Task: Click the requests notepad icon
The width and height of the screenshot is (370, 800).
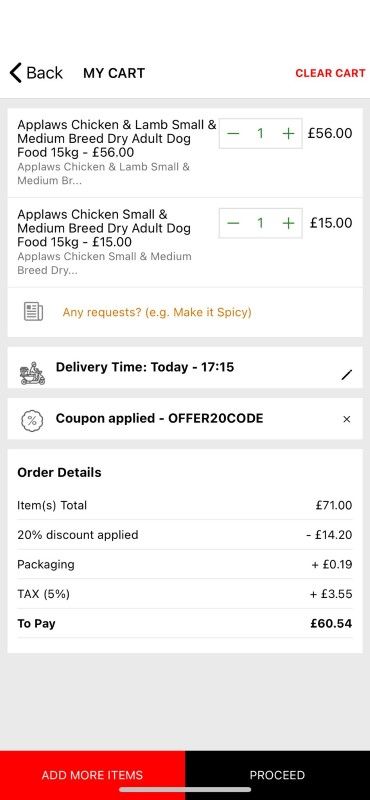Action: point(33,312)
